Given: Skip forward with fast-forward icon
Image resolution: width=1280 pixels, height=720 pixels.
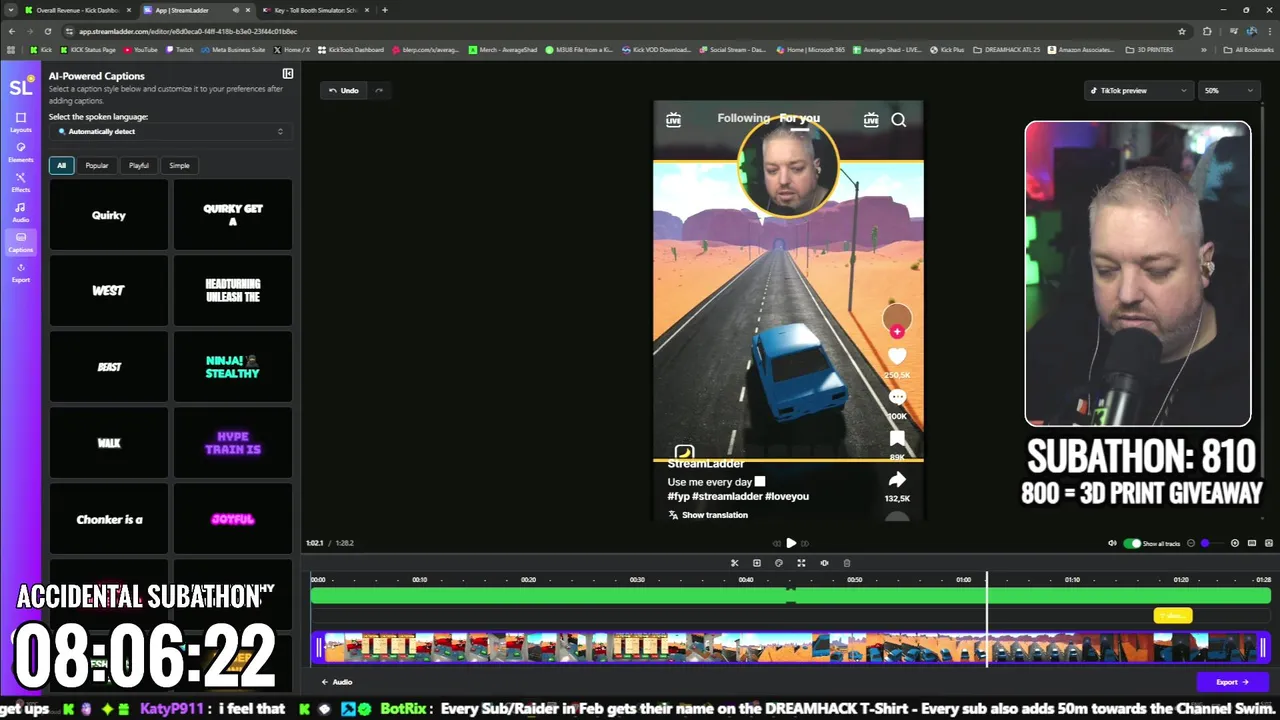Looking at the screenshot, I should pyautogui.click(x=805, y=543).
